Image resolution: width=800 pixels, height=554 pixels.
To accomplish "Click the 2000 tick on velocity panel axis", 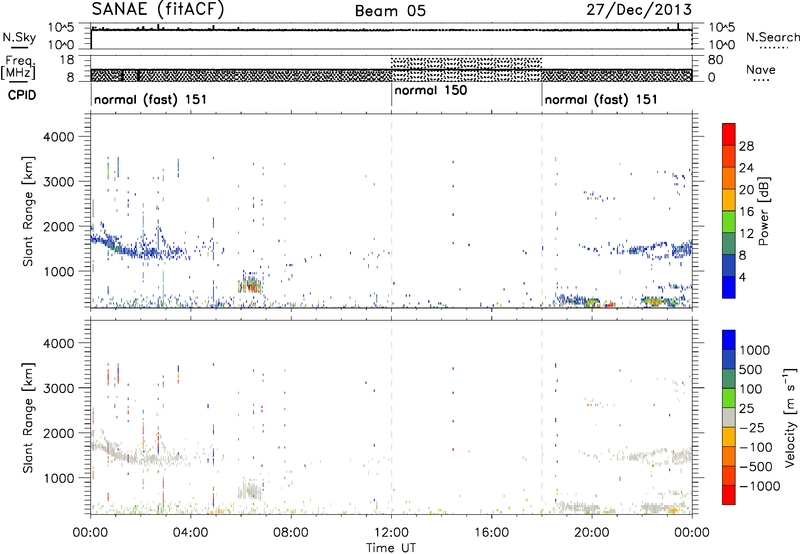I will [x=58, y=433].
